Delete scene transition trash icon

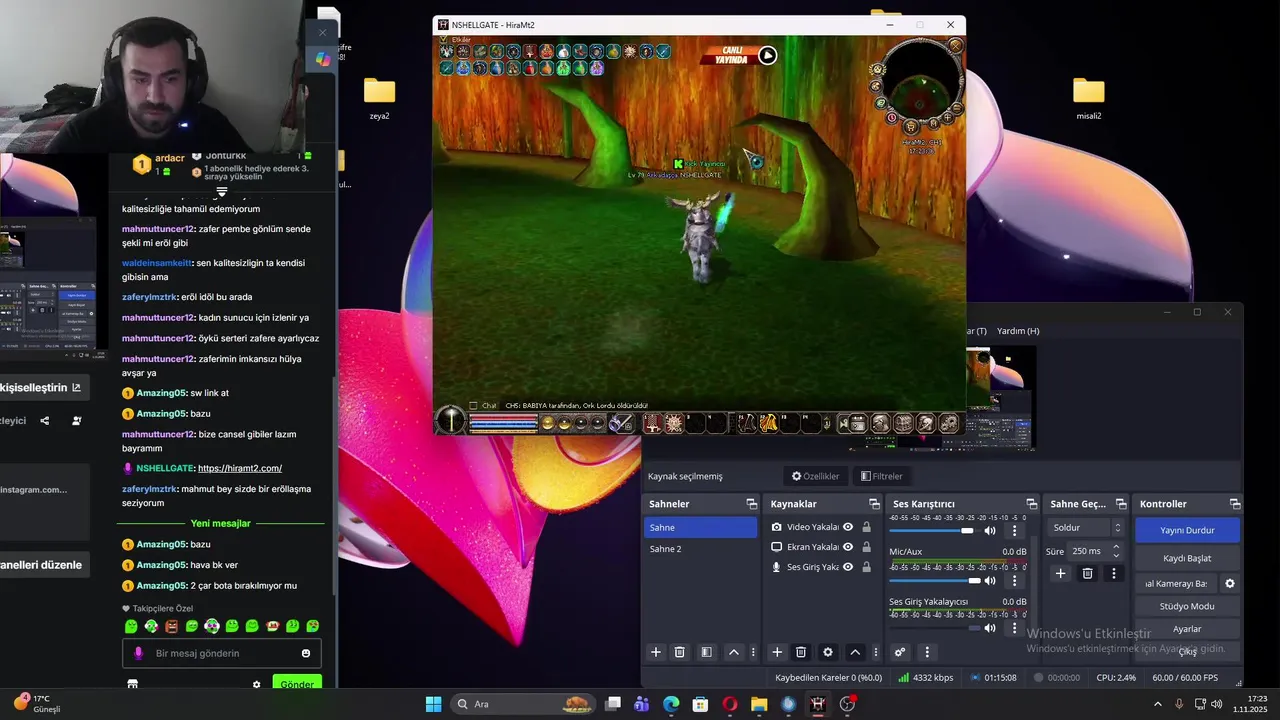[1087, 573]
